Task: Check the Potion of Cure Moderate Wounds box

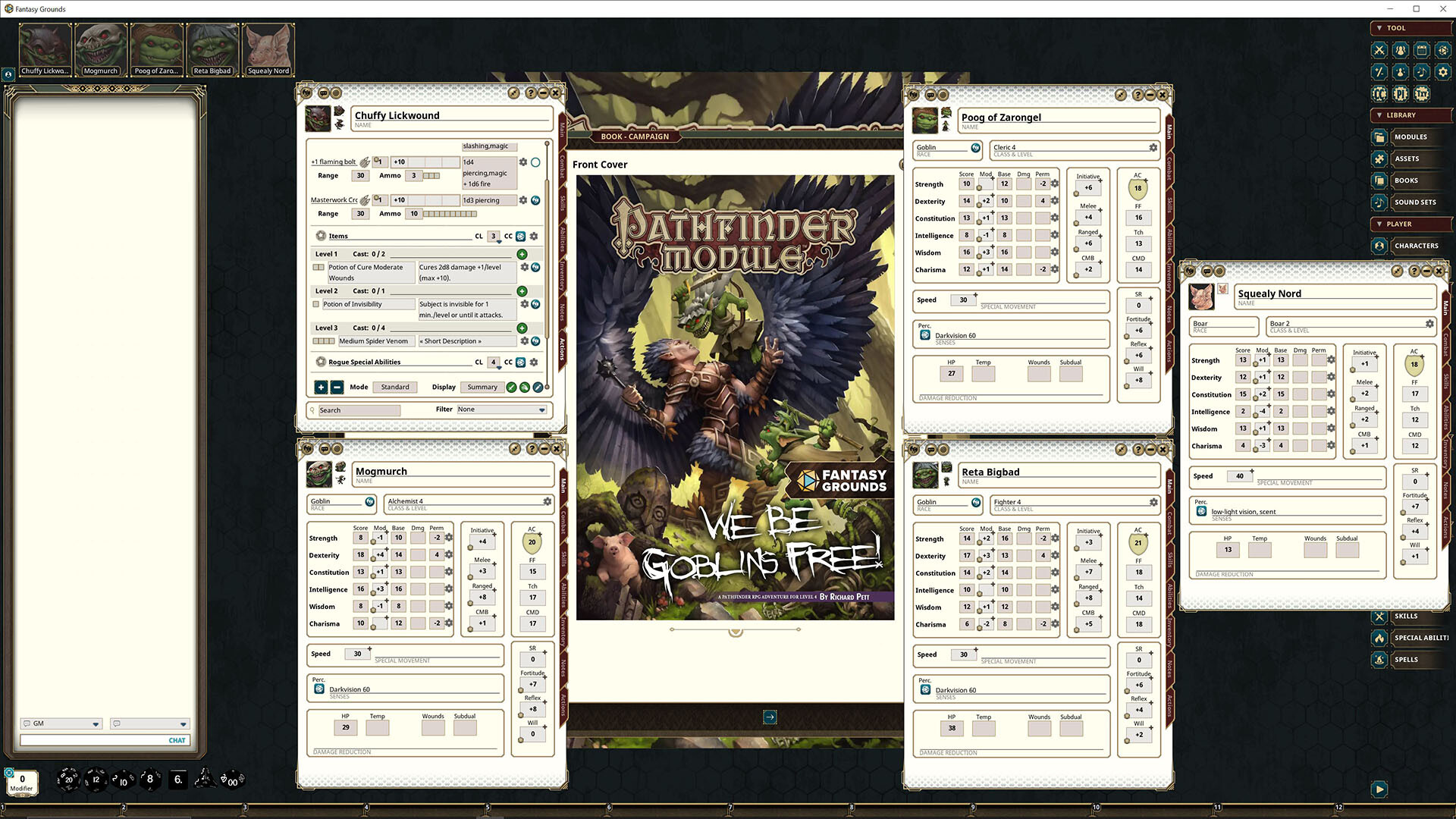Action: click(x=317, y=268)
